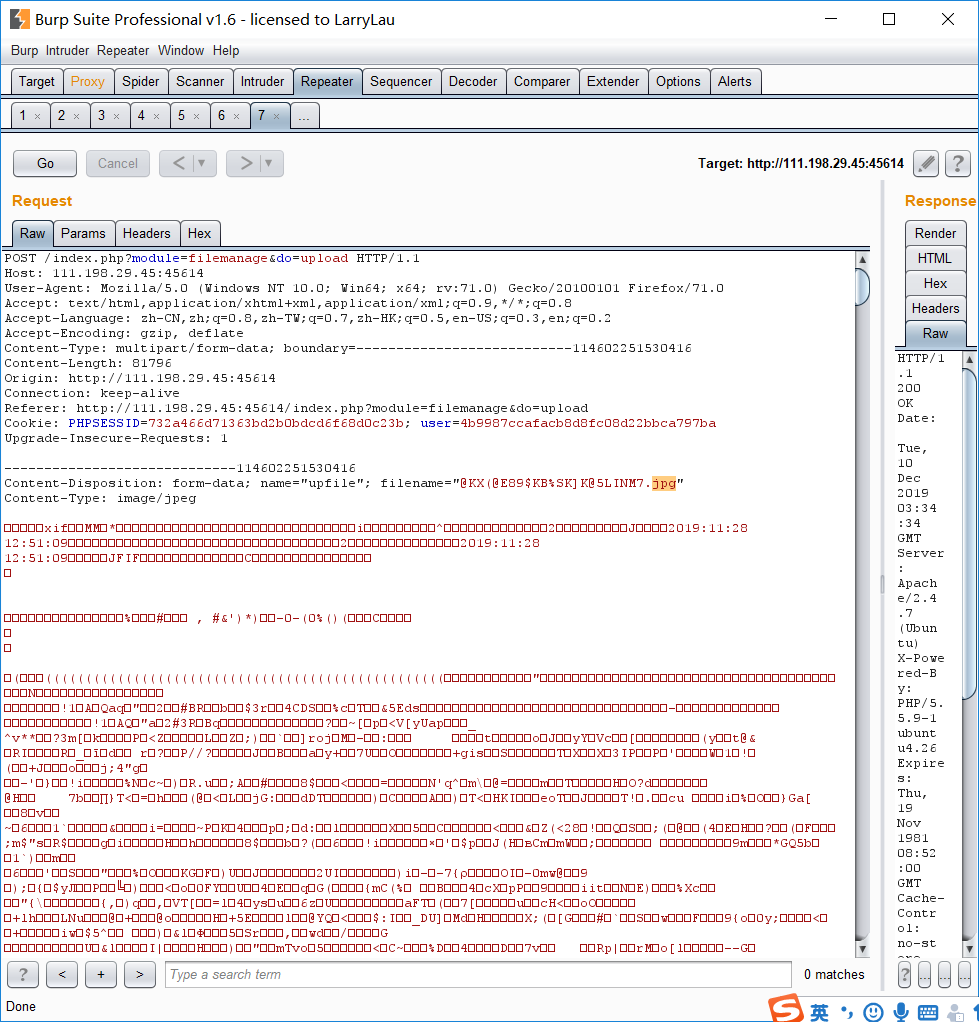Close repeater tab 7
The image size is (979, 1022).
276,117
